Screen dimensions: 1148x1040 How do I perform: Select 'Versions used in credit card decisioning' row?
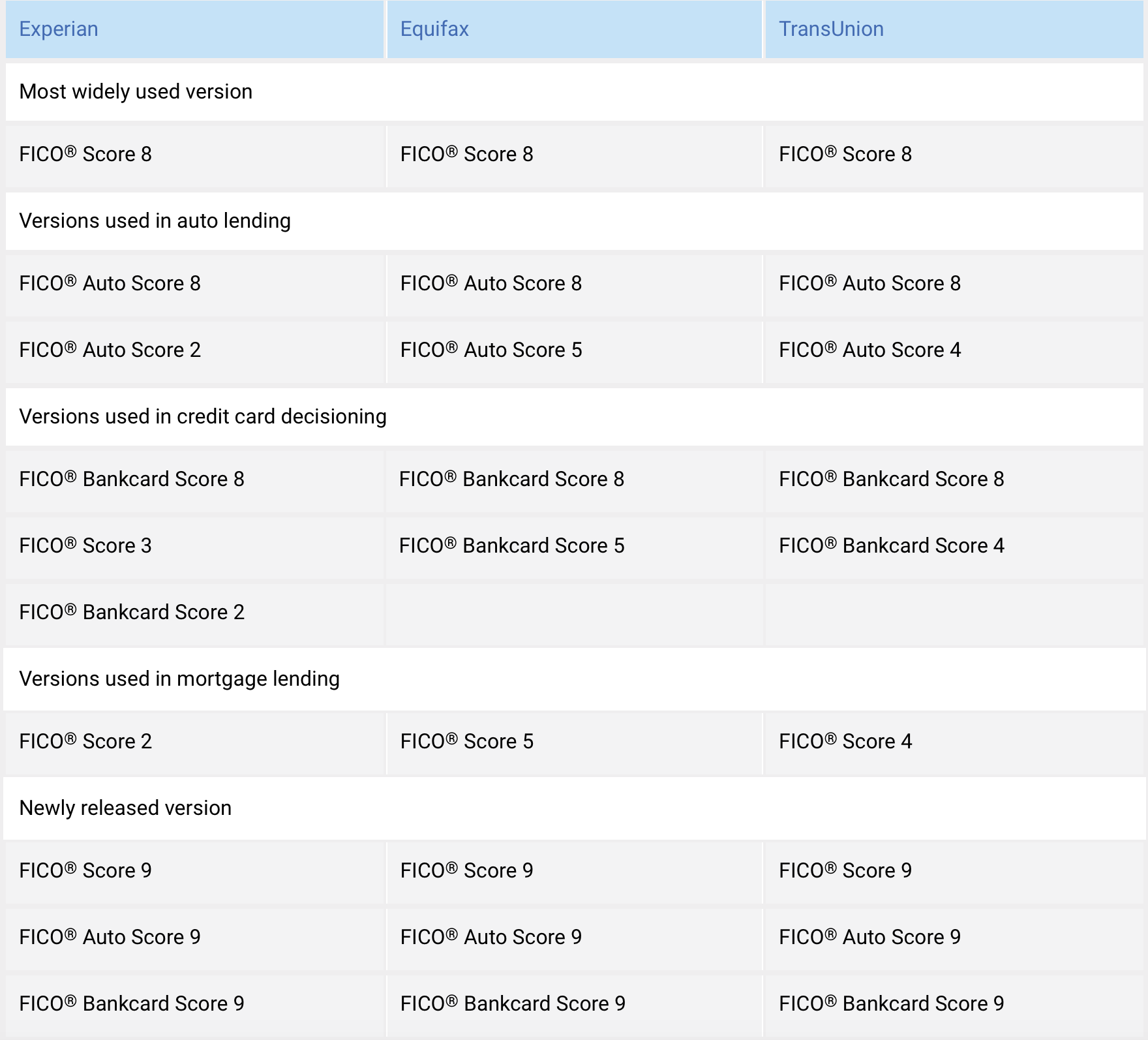coord(574,416)
